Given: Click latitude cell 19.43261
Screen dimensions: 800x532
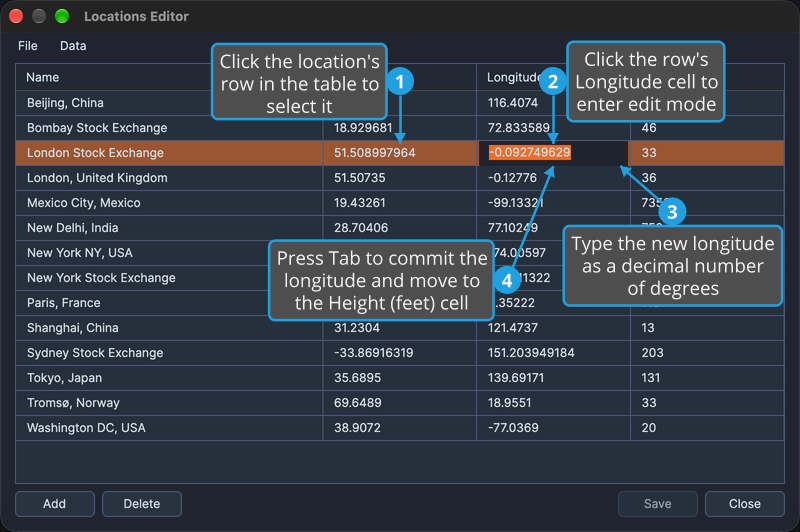Looking at the screenshot, I should pos(400,203).
